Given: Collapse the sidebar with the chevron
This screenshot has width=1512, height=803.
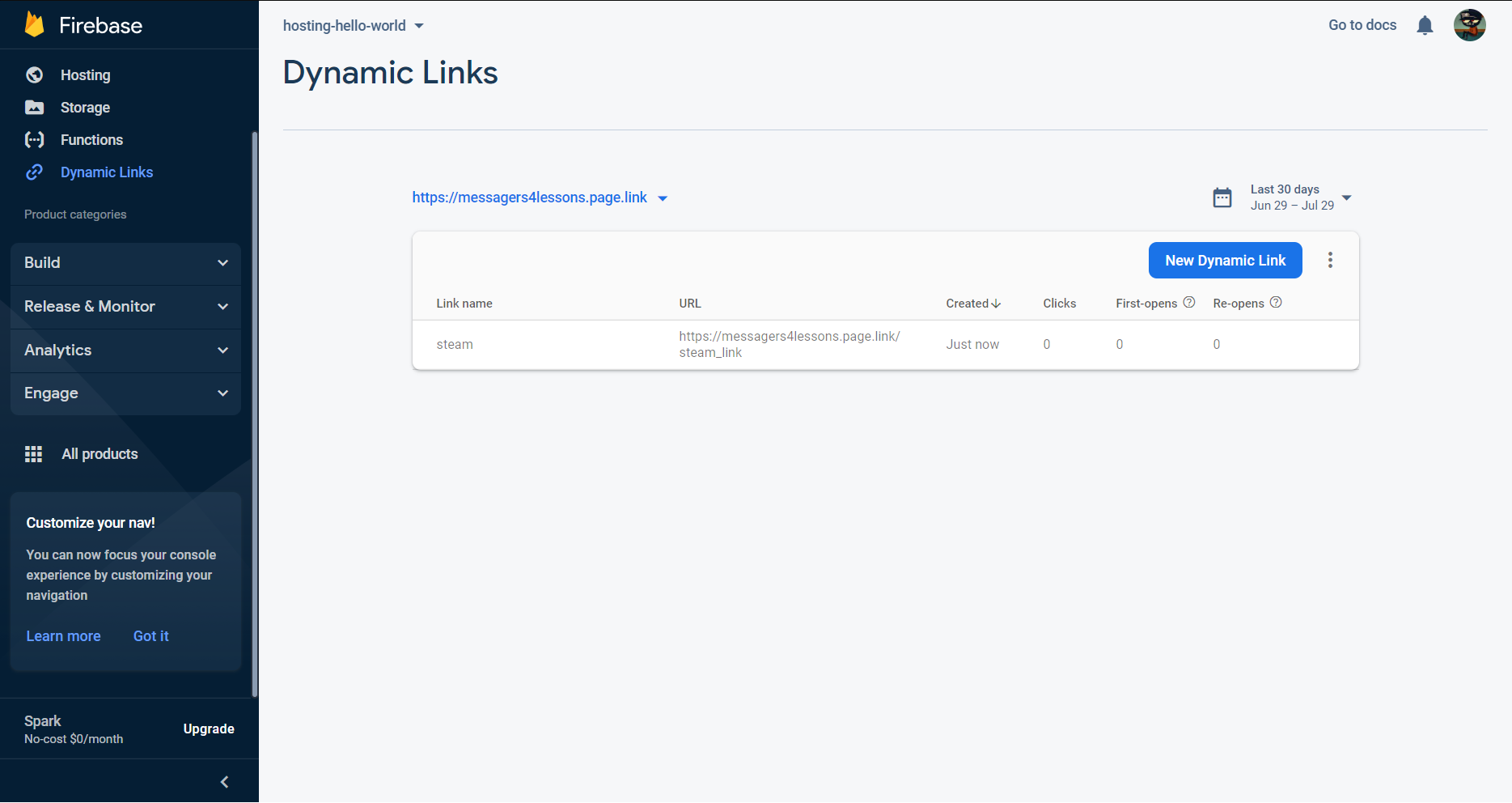Looking at the screenshot, I should 225,782.
